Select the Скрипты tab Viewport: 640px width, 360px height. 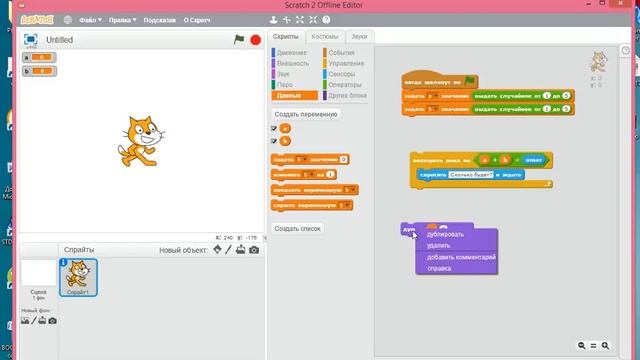[x=286, y=36]
